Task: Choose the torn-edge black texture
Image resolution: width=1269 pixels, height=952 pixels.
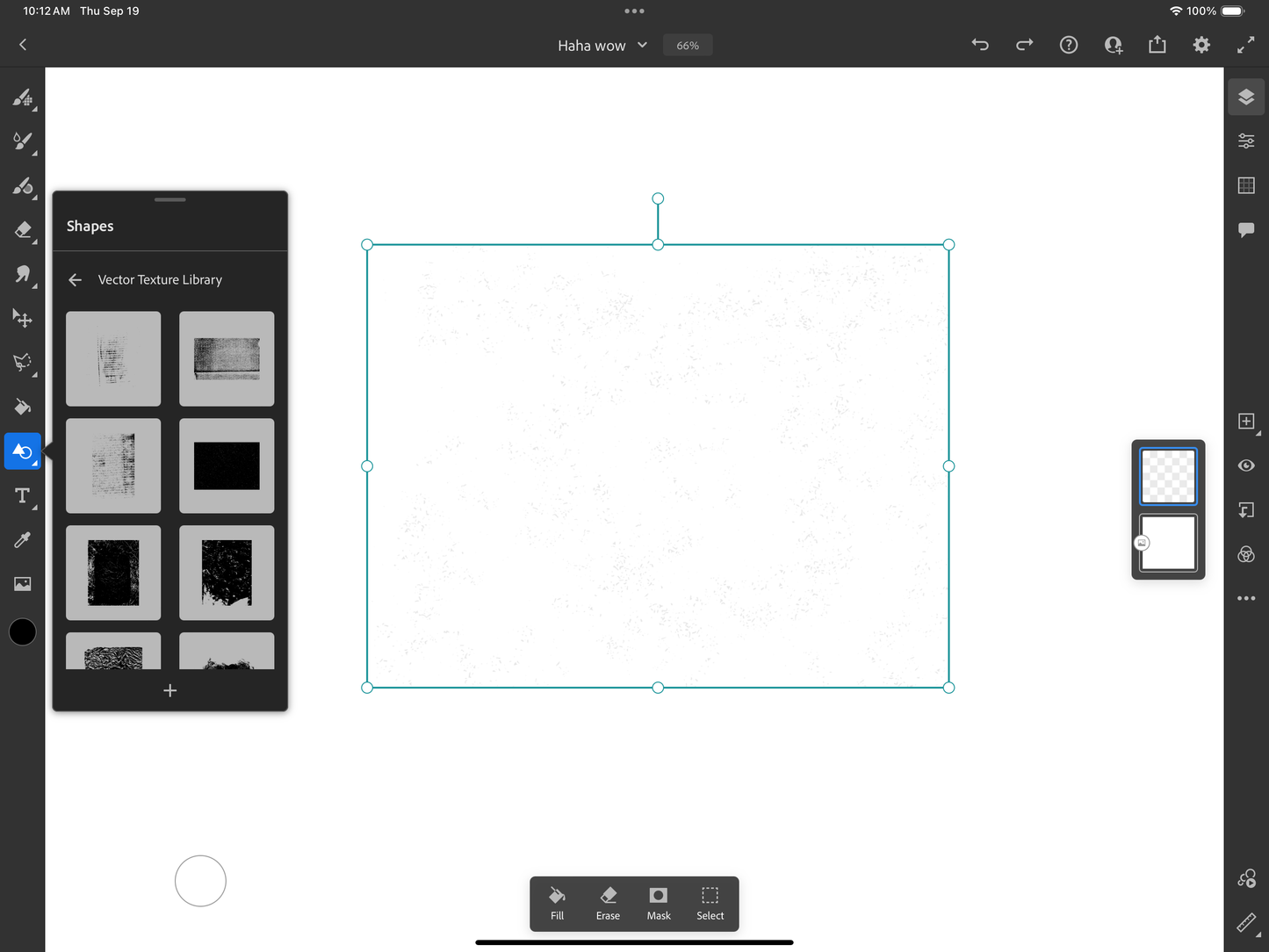Action: pyautogui.click(x=227, y=573)
